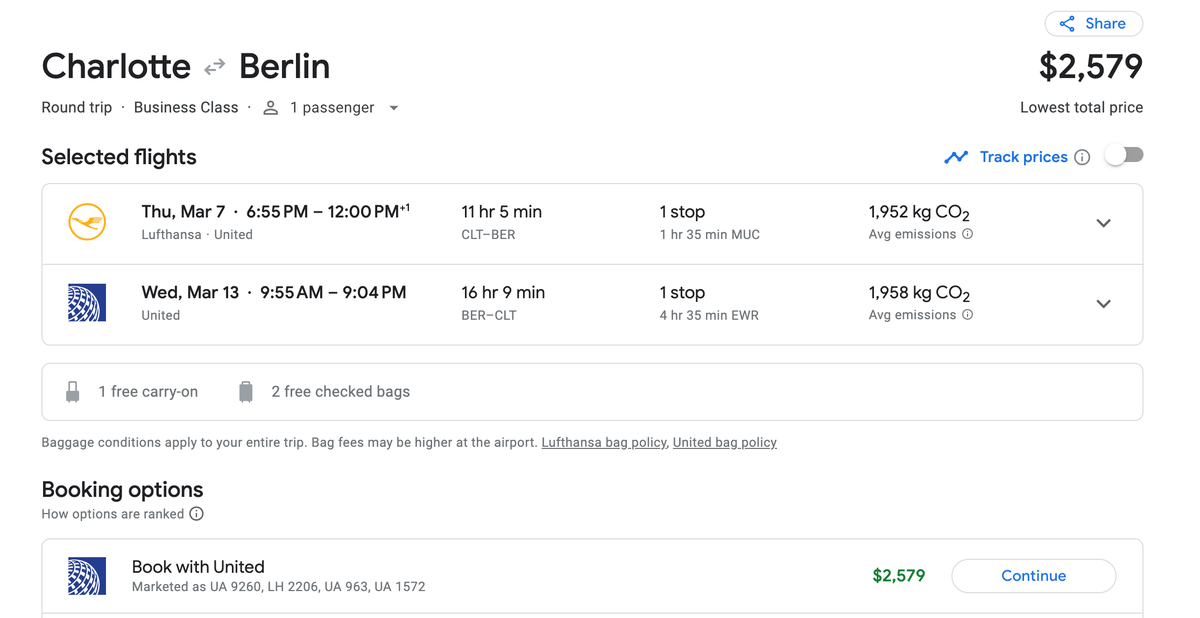Viewport: 1200px width, 618px height.
Task: Click the carry-on bag icon
Action: click(x=72, y=391)
